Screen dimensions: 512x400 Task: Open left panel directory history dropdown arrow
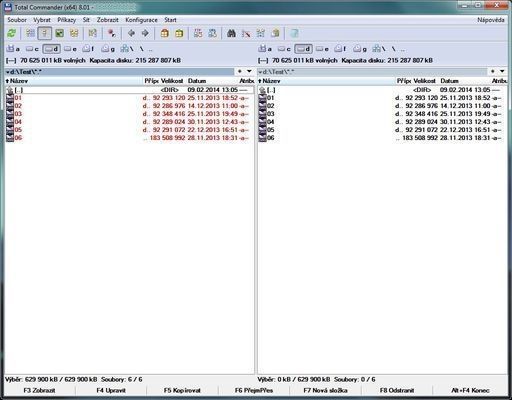click(x=249, y=71)
